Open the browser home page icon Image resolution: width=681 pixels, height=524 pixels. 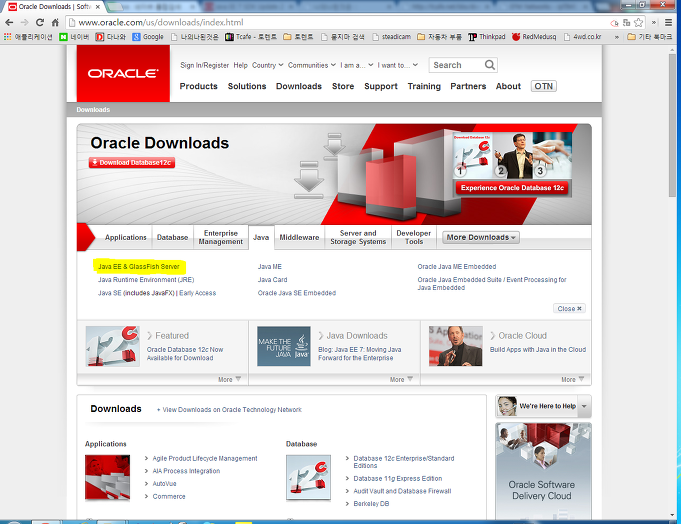point(55,23)
